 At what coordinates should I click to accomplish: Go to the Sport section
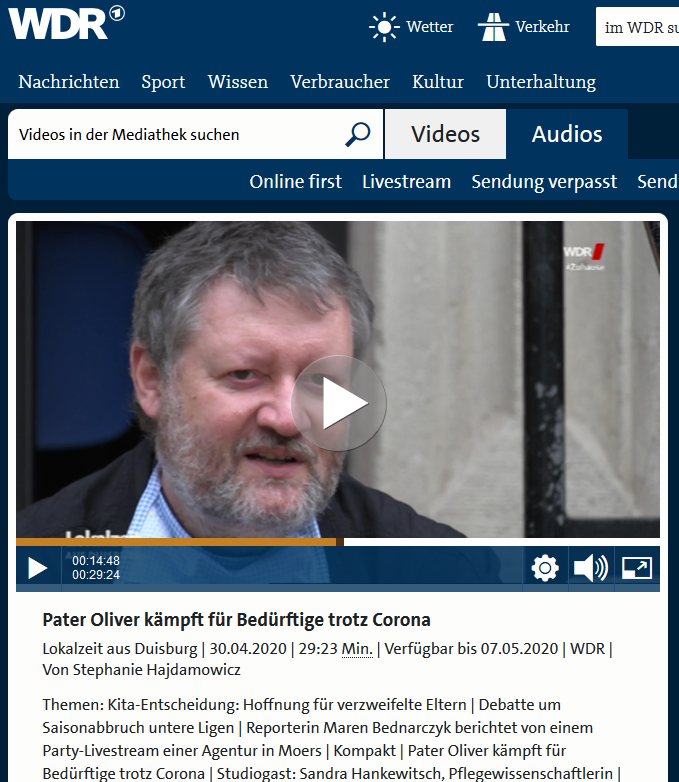(163, 82)
